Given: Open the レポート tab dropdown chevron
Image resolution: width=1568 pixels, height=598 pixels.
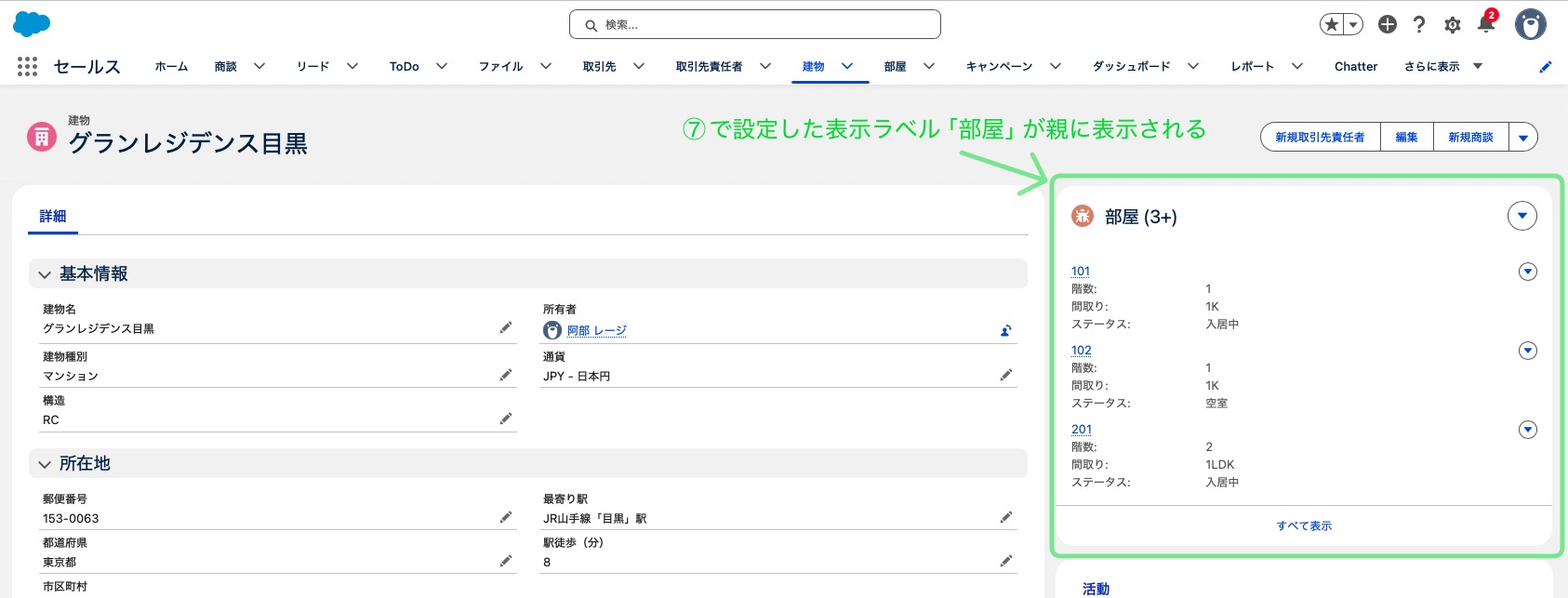Looking at the screenshot, I should tap(1297, 66).
